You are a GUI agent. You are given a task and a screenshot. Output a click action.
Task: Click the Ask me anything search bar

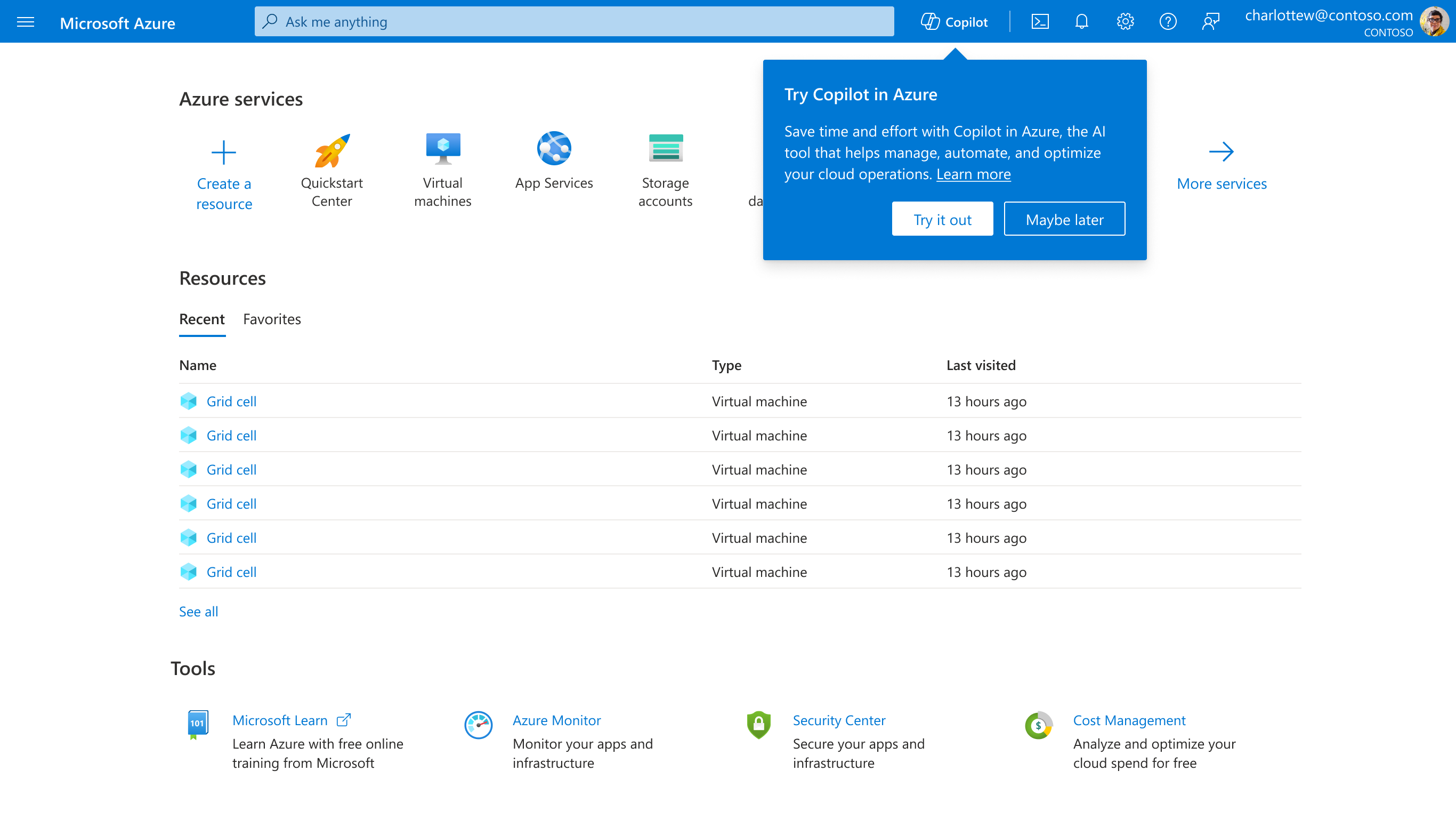tap(573, 21)
